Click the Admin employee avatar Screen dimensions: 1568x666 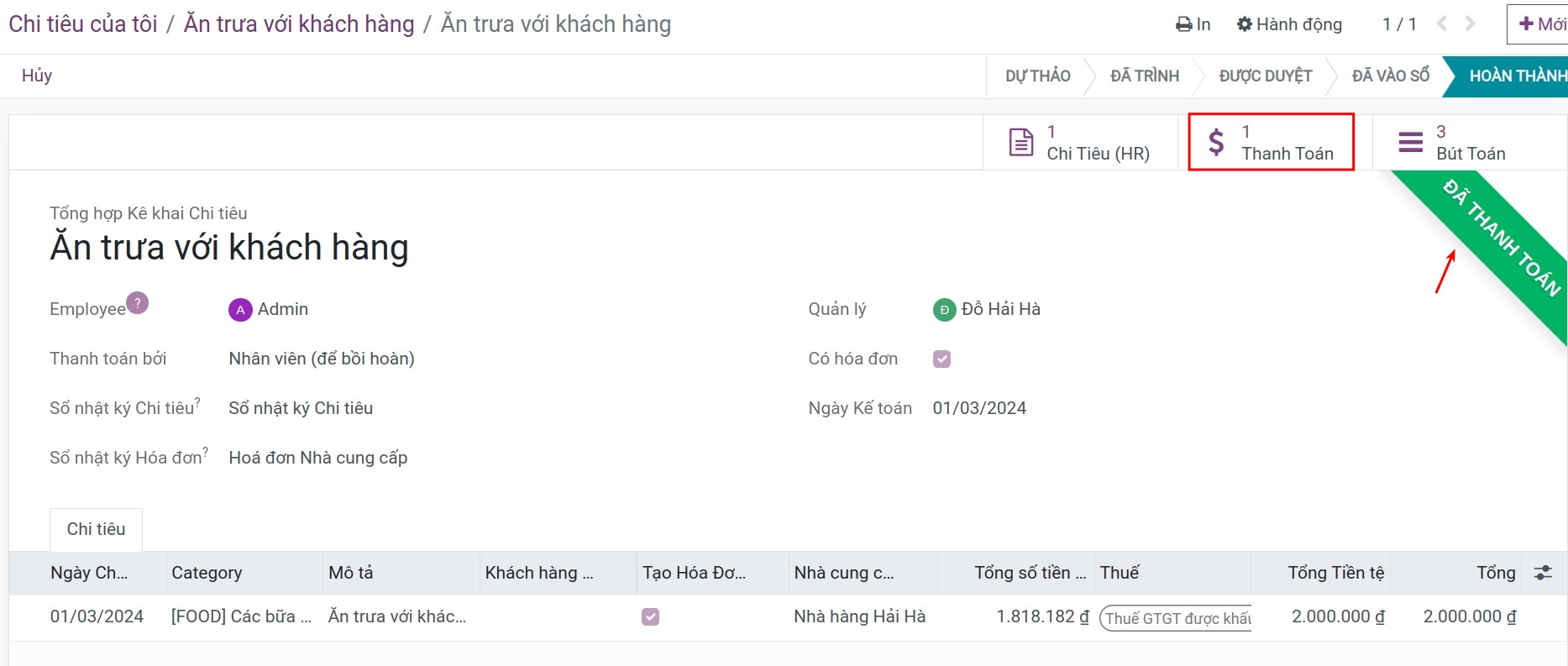point(240,310)
